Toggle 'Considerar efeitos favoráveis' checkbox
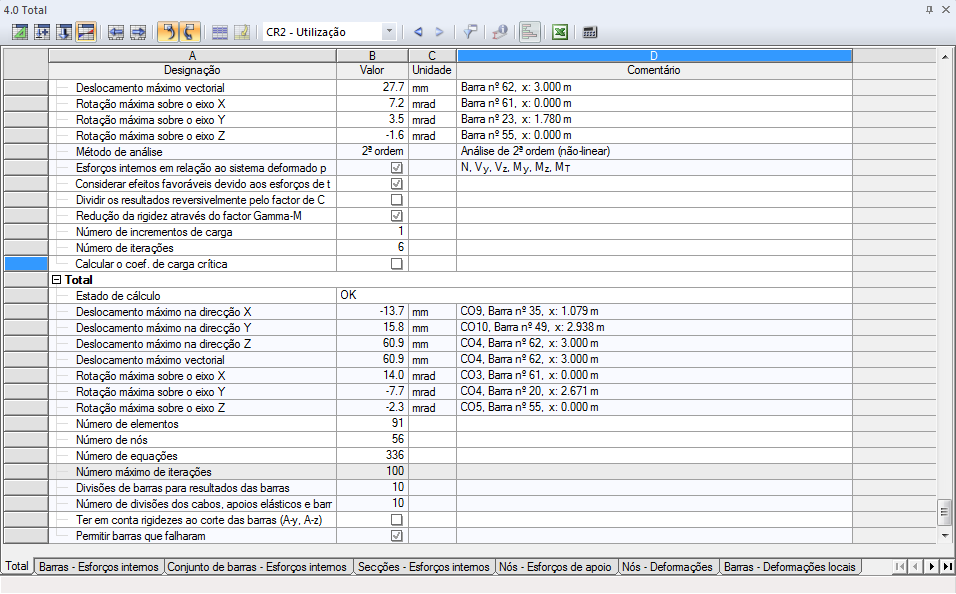 point(396,184)
